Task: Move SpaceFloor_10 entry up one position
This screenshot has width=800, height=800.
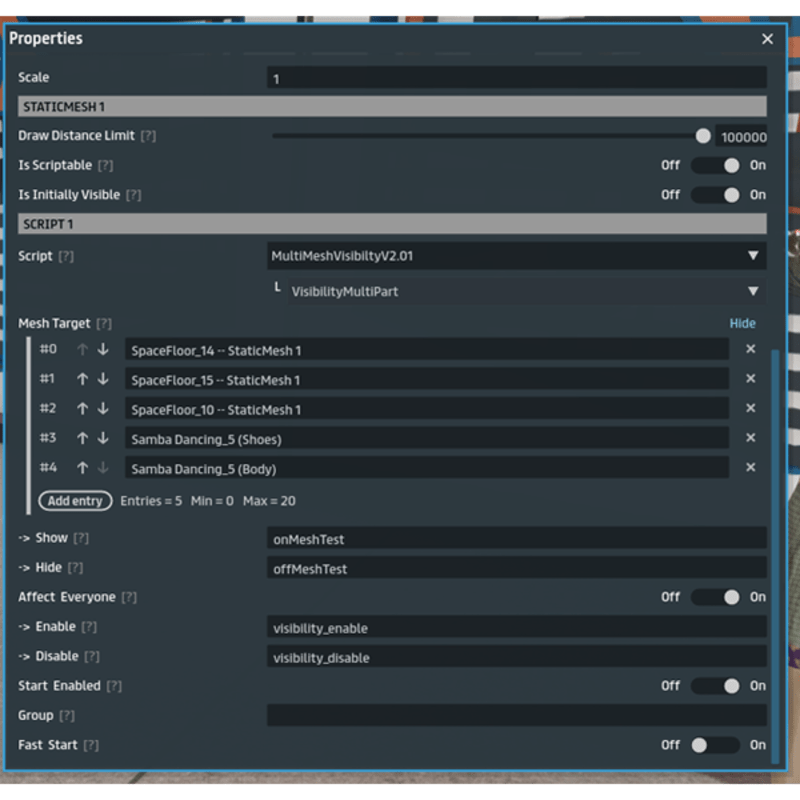Action: (83, 409)
